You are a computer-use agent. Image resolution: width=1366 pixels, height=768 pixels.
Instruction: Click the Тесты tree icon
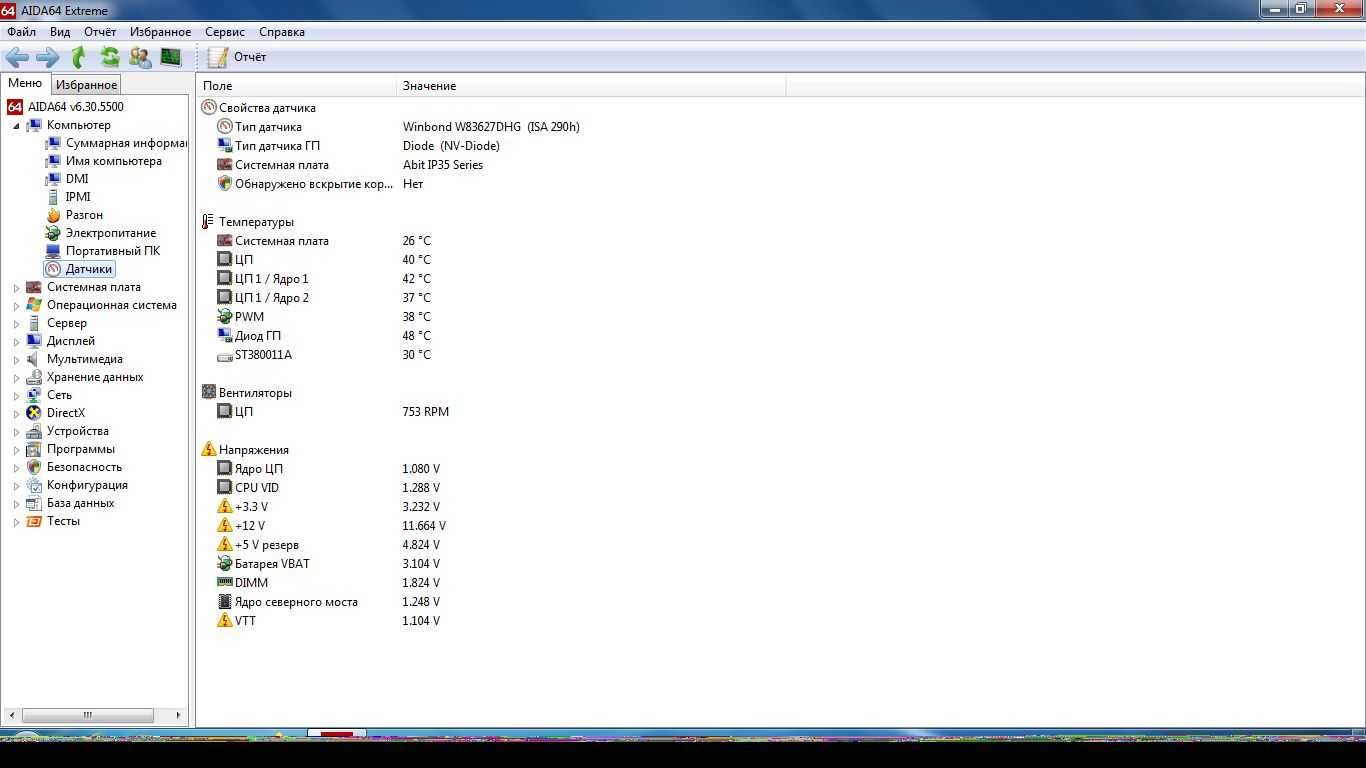point(34,521)
